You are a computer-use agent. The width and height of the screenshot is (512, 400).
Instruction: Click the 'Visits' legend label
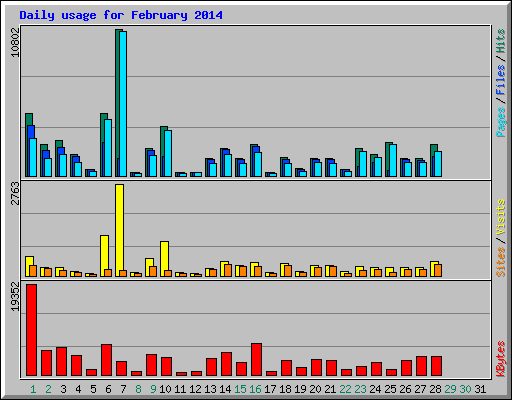tap(501, 217)
